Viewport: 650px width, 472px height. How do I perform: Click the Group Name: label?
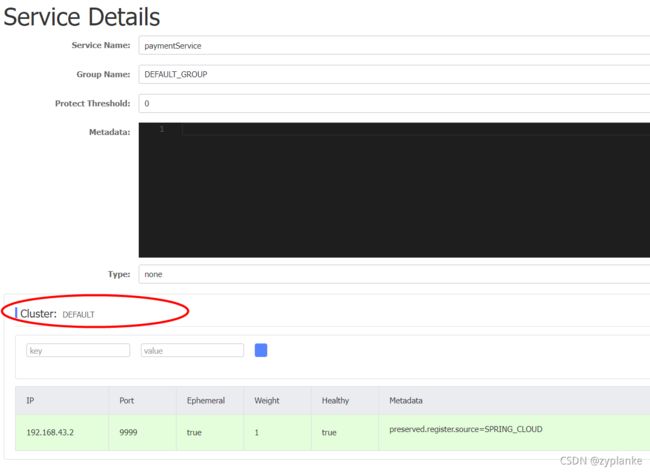click(103, 74)
